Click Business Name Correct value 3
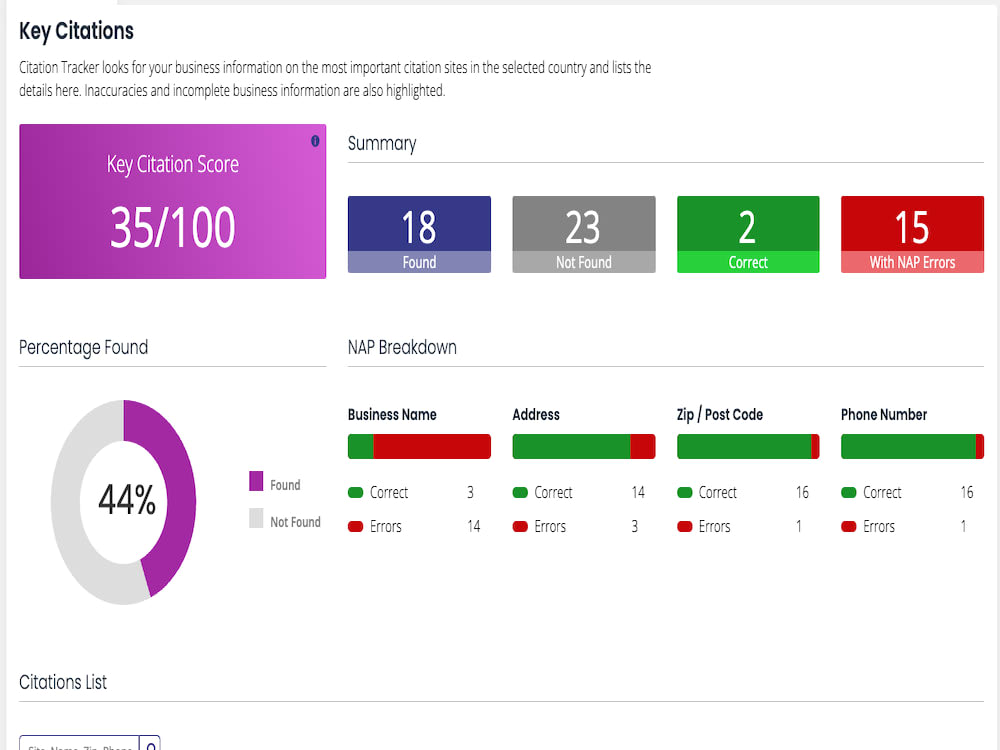The height and width of the screenshot is (750, 1000). pos(471,492)
